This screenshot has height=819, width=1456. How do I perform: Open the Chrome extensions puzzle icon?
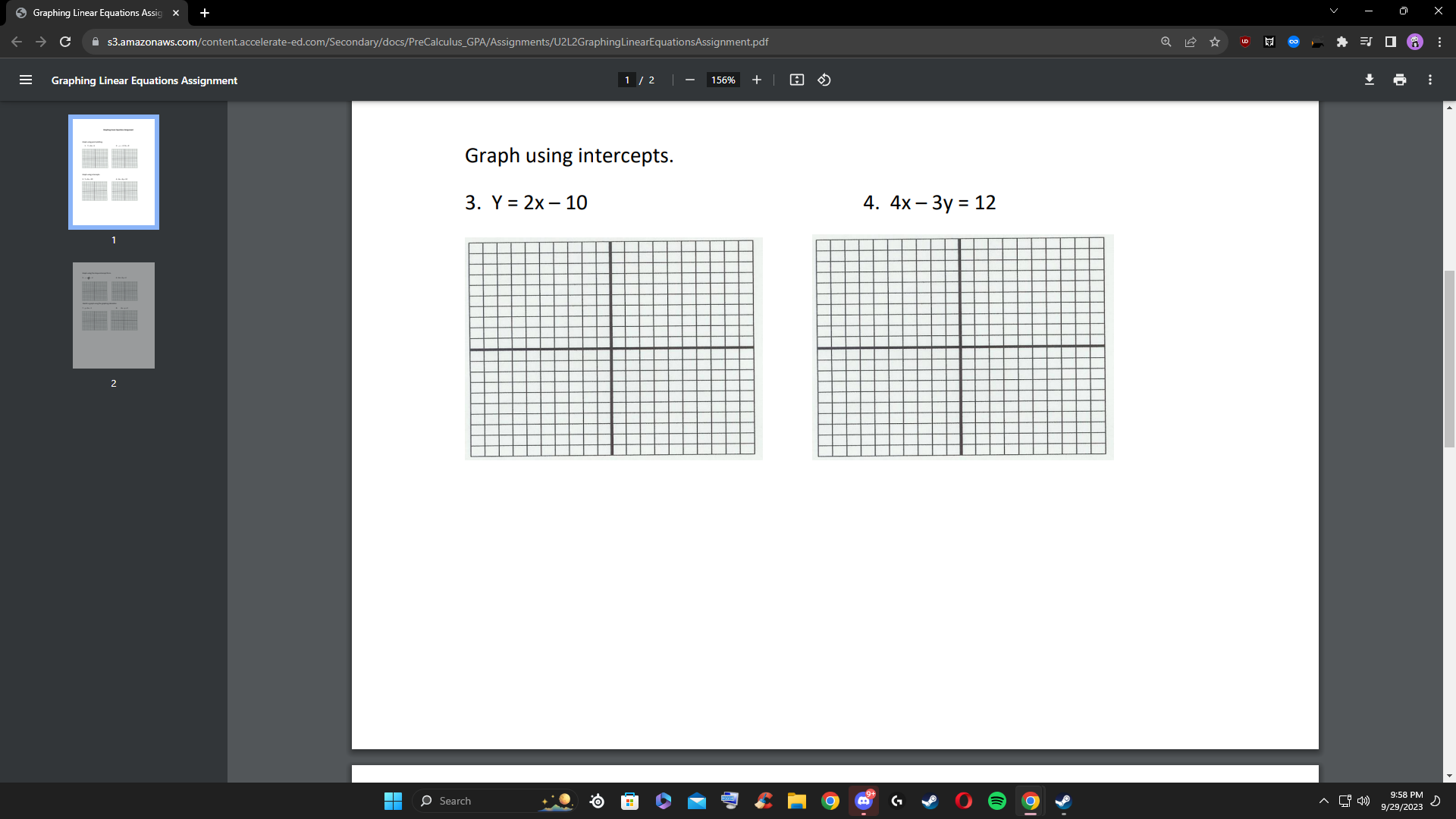click(x=1342, y=42)
